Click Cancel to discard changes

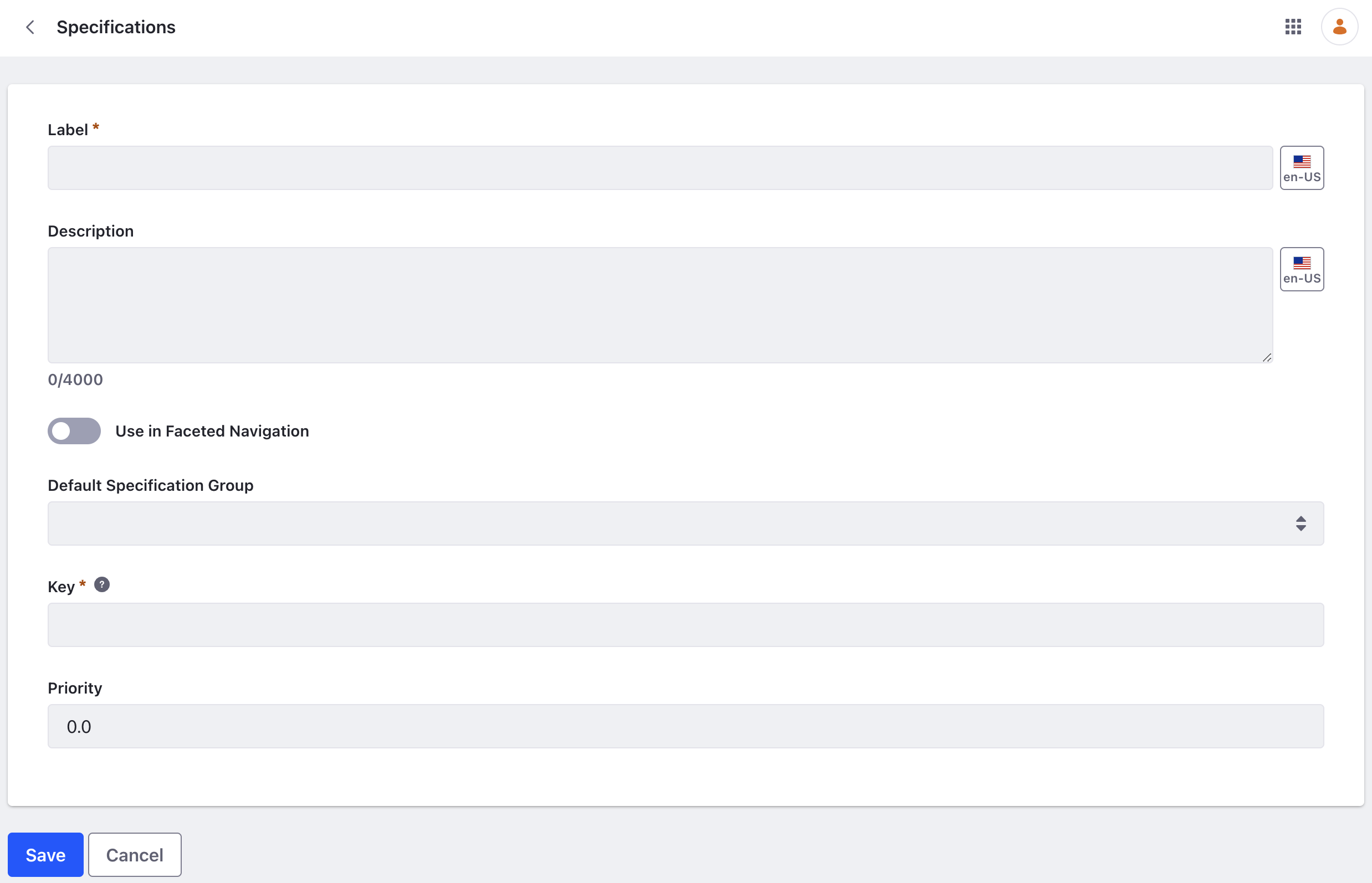(x=134, y=855)
